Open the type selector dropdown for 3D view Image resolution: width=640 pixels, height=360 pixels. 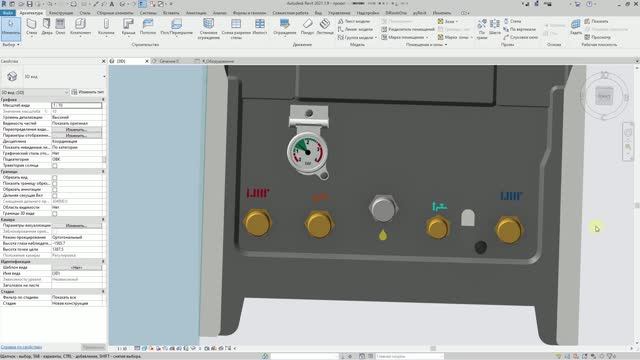[x=104, y=77]
